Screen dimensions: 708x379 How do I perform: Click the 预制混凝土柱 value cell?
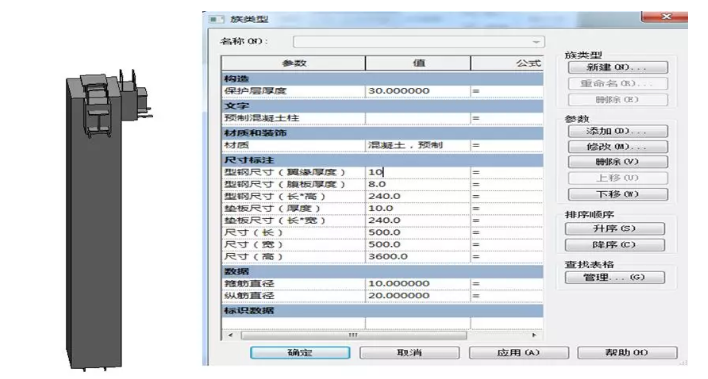click(417, 118)
